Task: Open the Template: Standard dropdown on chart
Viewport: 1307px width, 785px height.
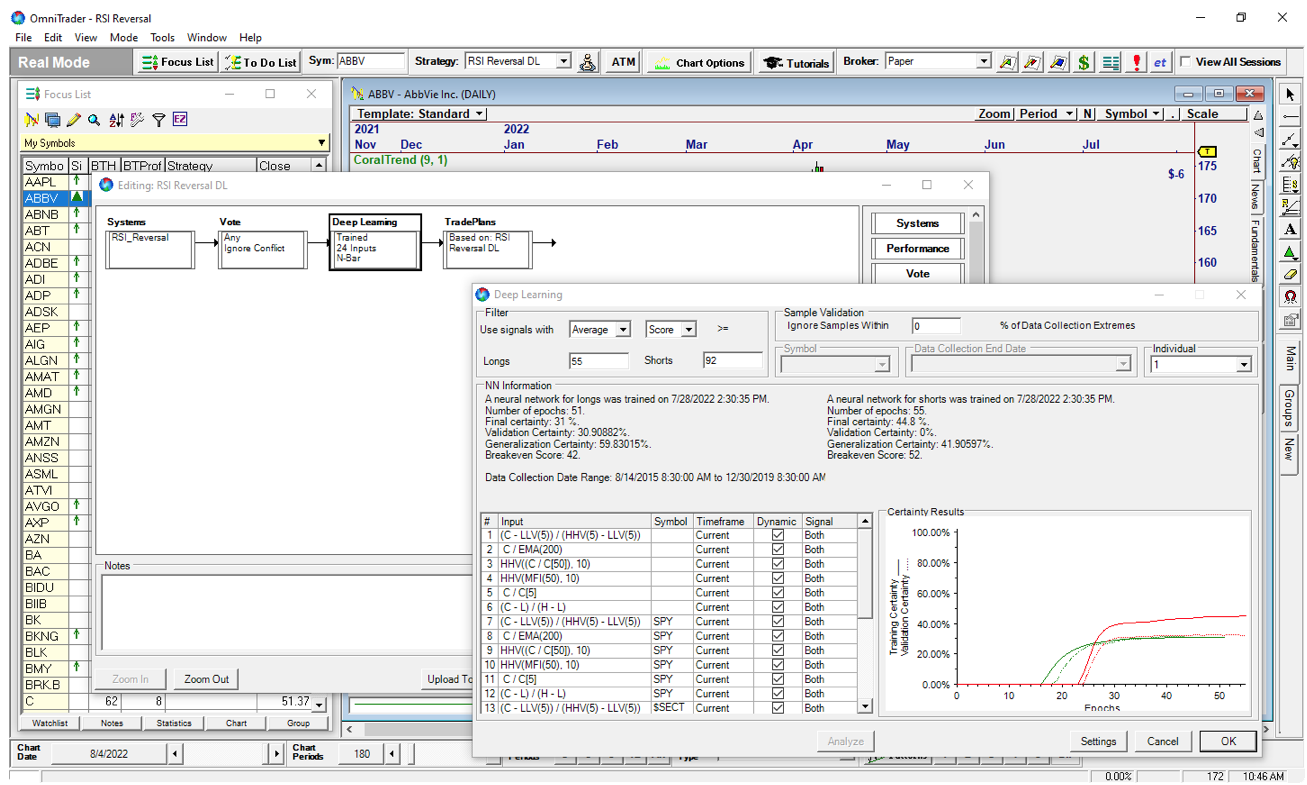Action: [x=421, y=114]
